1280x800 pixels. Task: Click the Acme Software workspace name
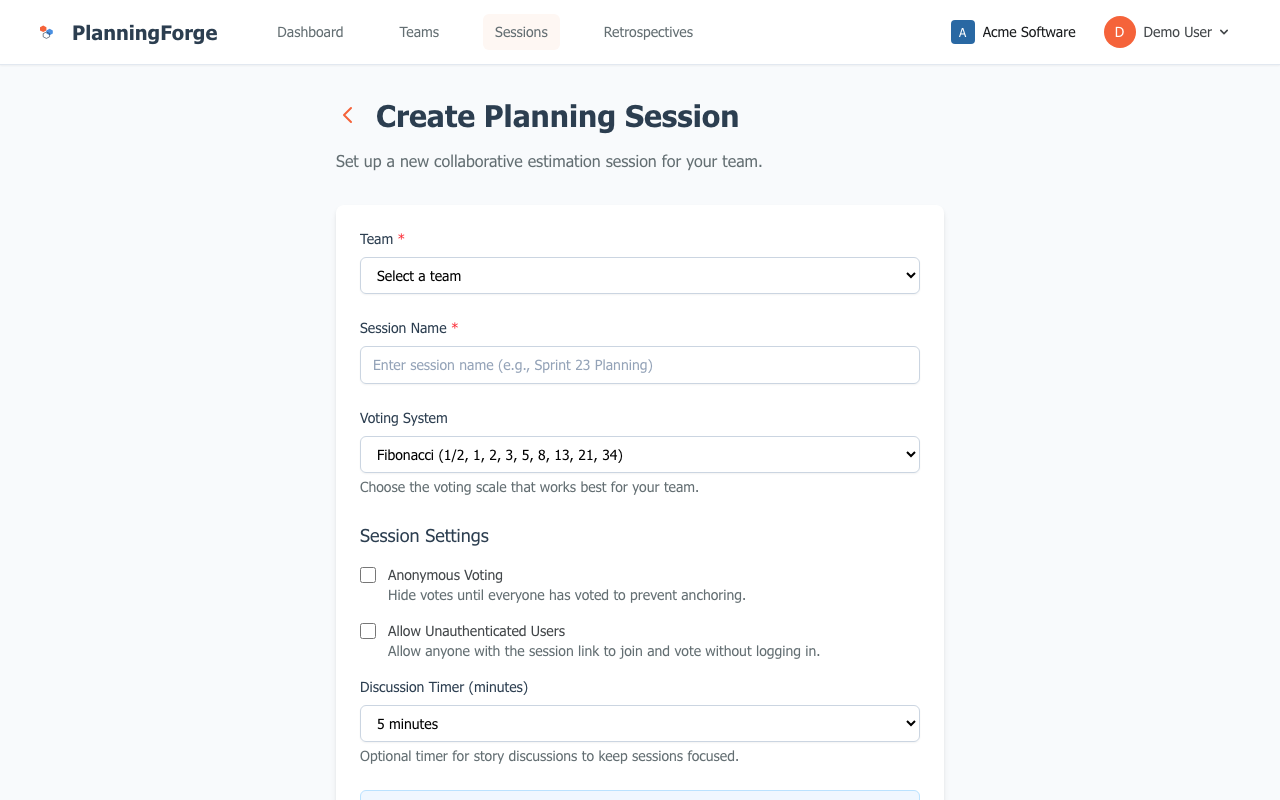1029,32
